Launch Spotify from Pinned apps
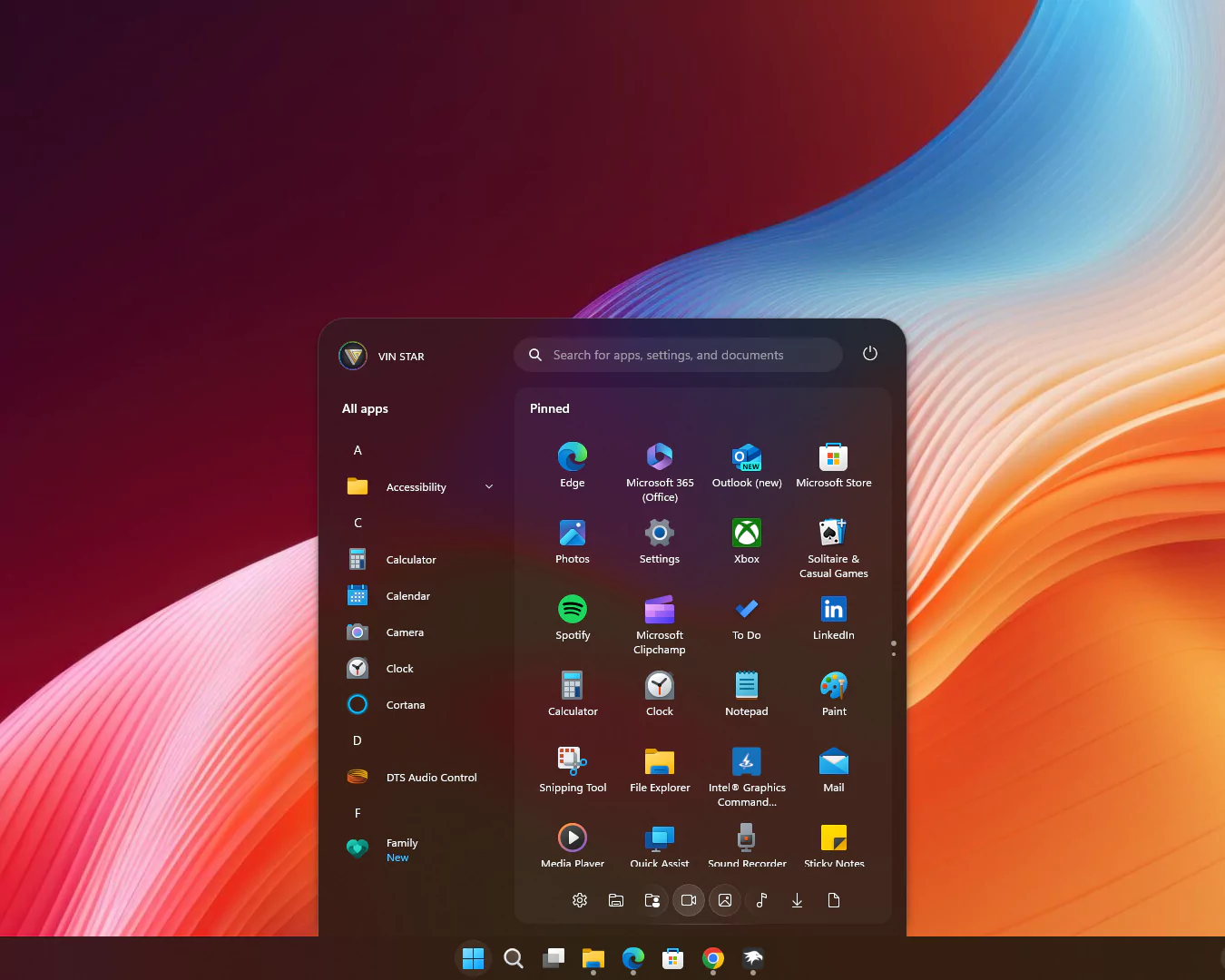The width and height of the screenshot is (1225, 980). tap(573, 618)
